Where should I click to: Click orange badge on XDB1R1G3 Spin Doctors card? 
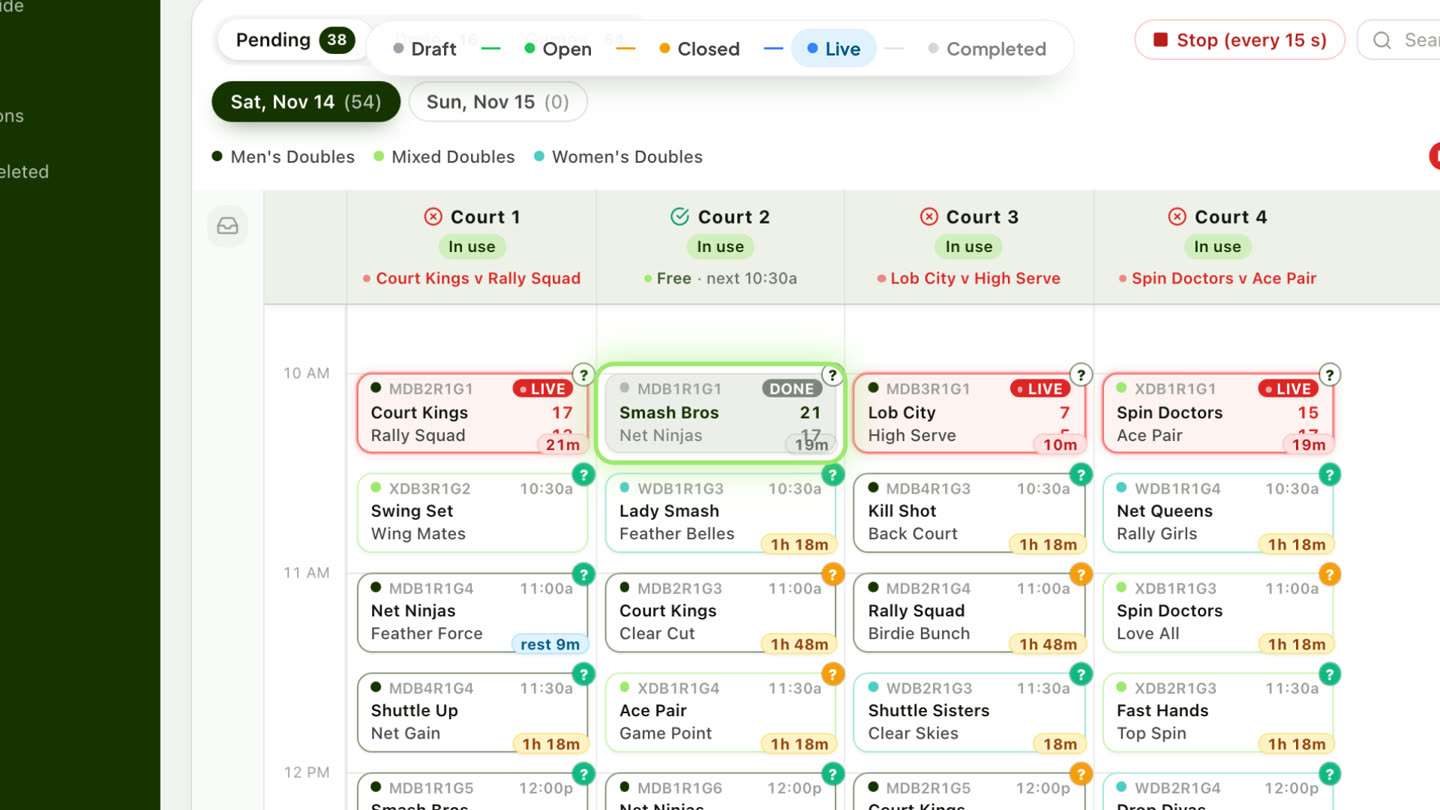point(1329,575)
